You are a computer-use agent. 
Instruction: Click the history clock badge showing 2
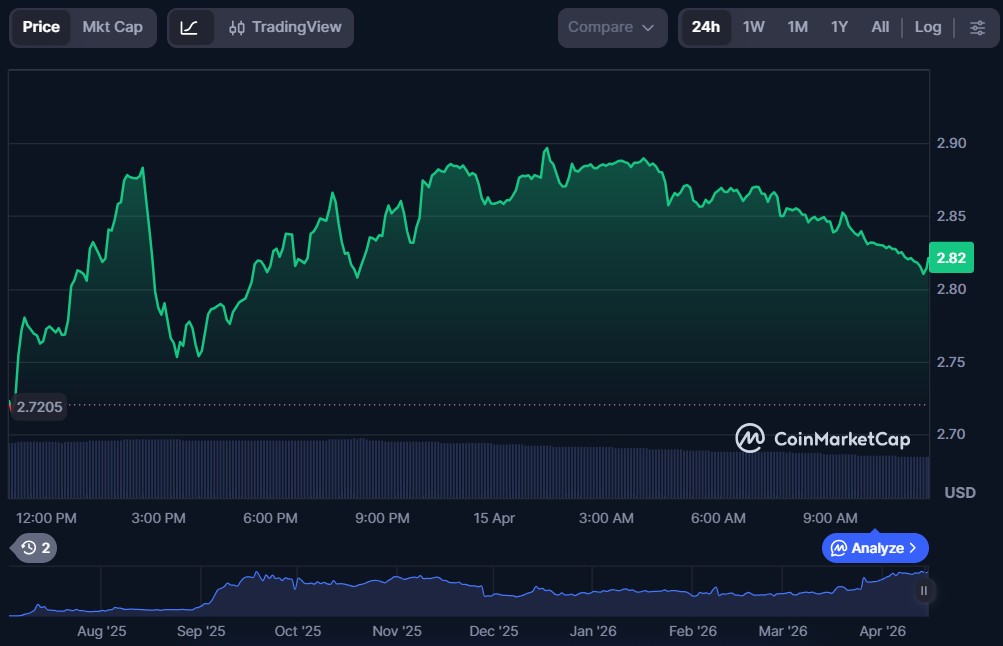click(35, 547)
